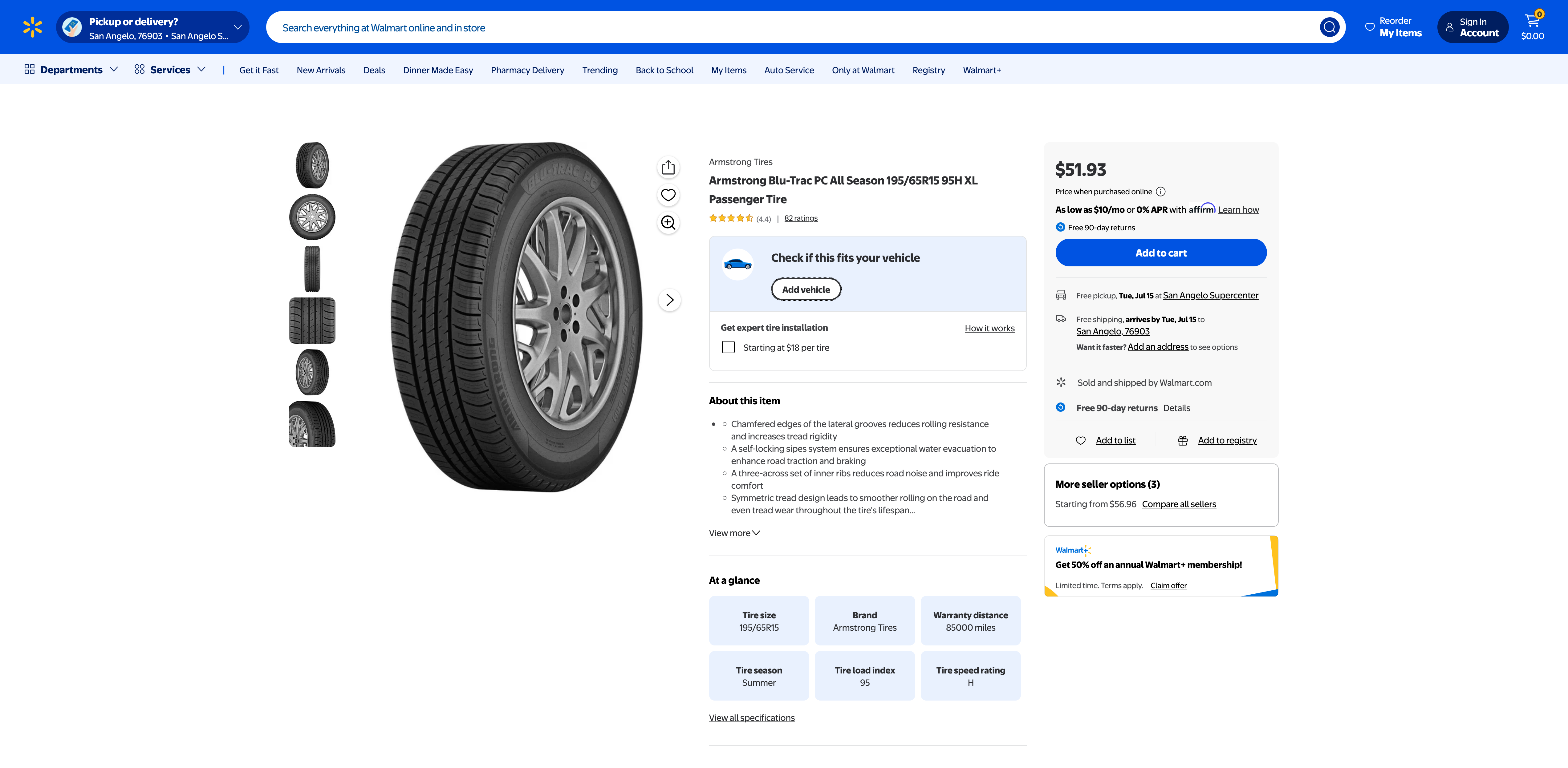Go to next product image arrow
Image resolution: width=1568 pixels, height=768 pixels.
(x=670, y=300)
